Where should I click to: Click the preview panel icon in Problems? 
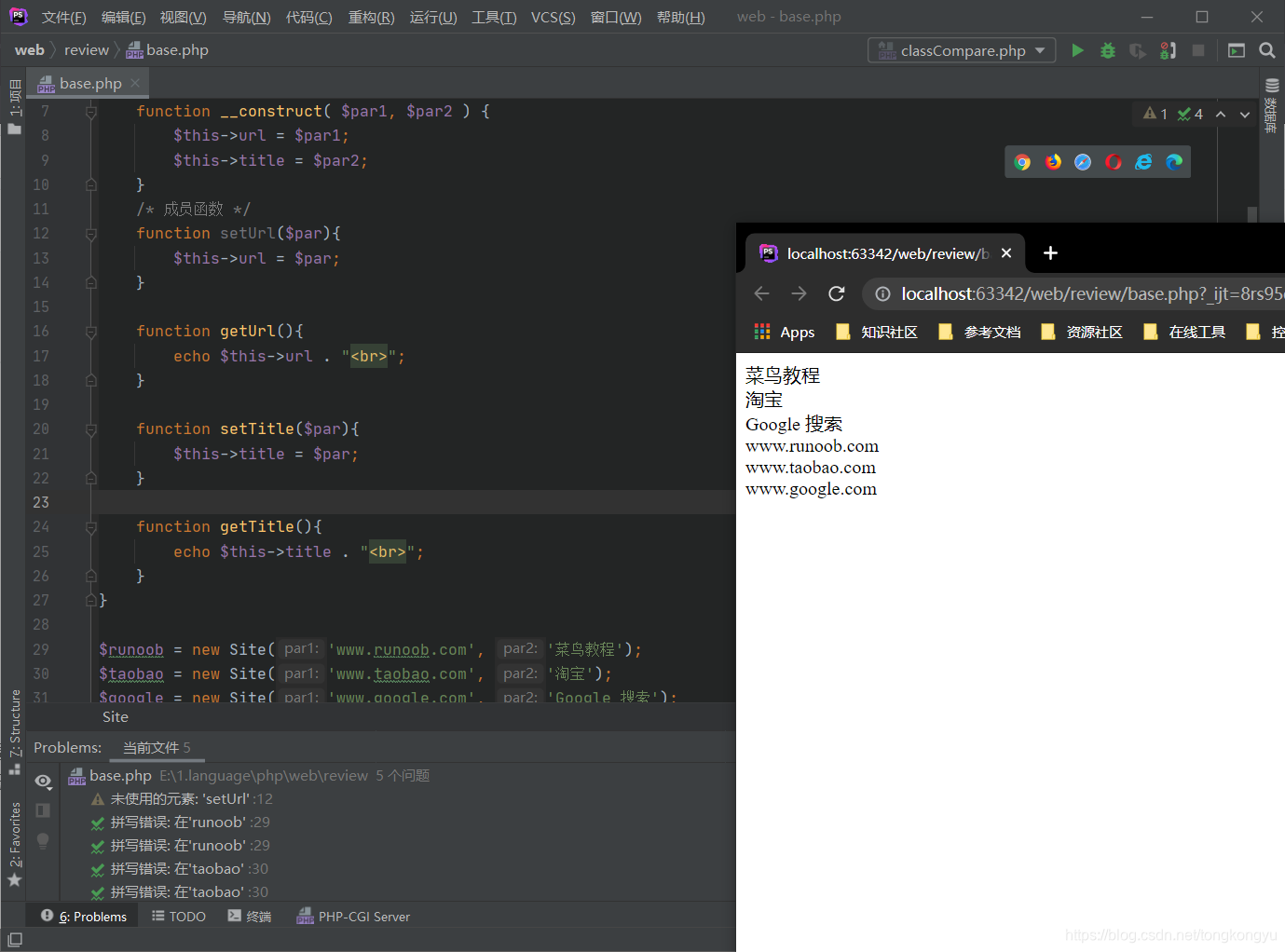43,810
